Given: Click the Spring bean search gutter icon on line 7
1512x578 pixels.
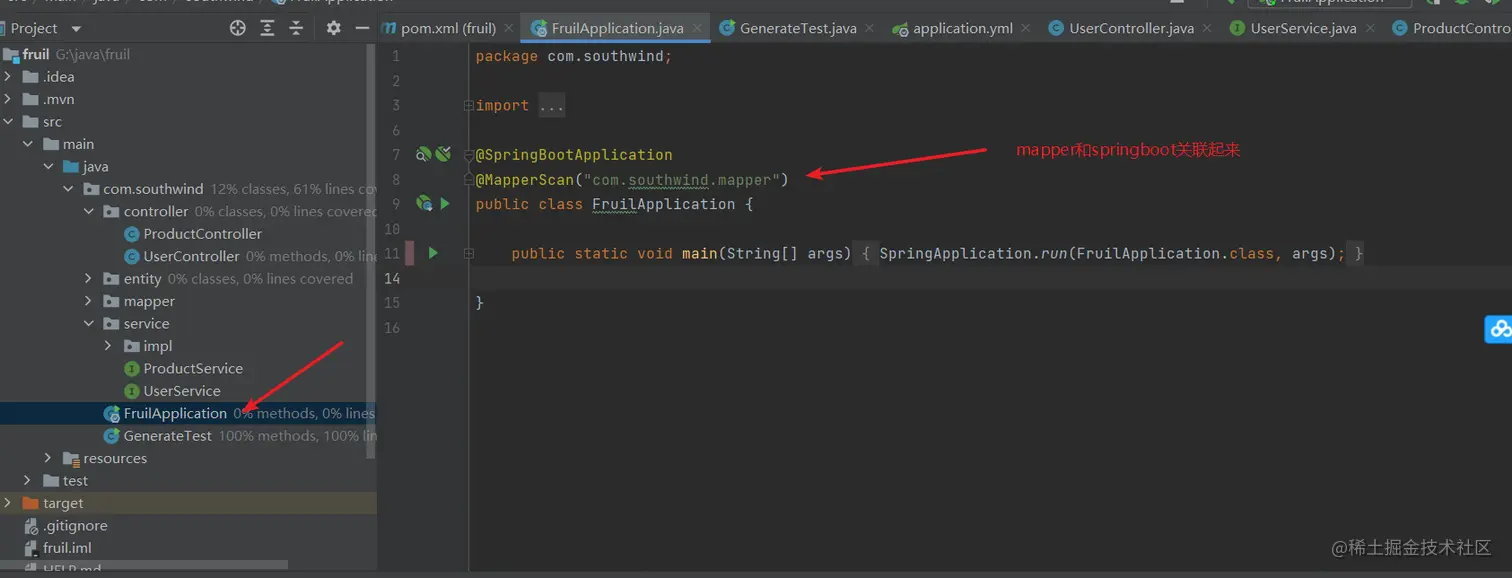Looking at the screenshot, I should [x=423, y=154].
